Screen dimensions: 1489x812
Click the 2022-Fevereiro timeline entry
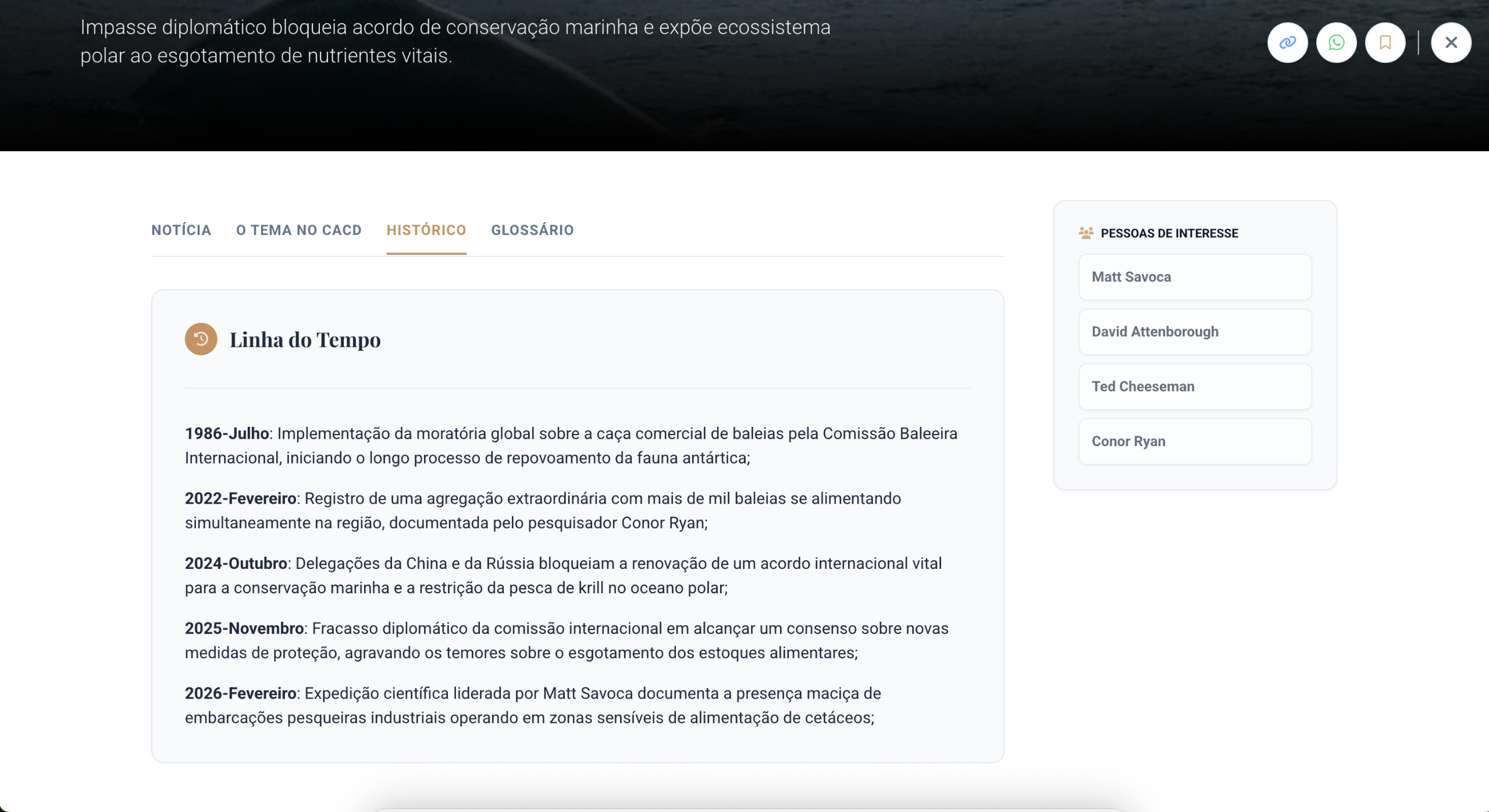tap(542, 511)
